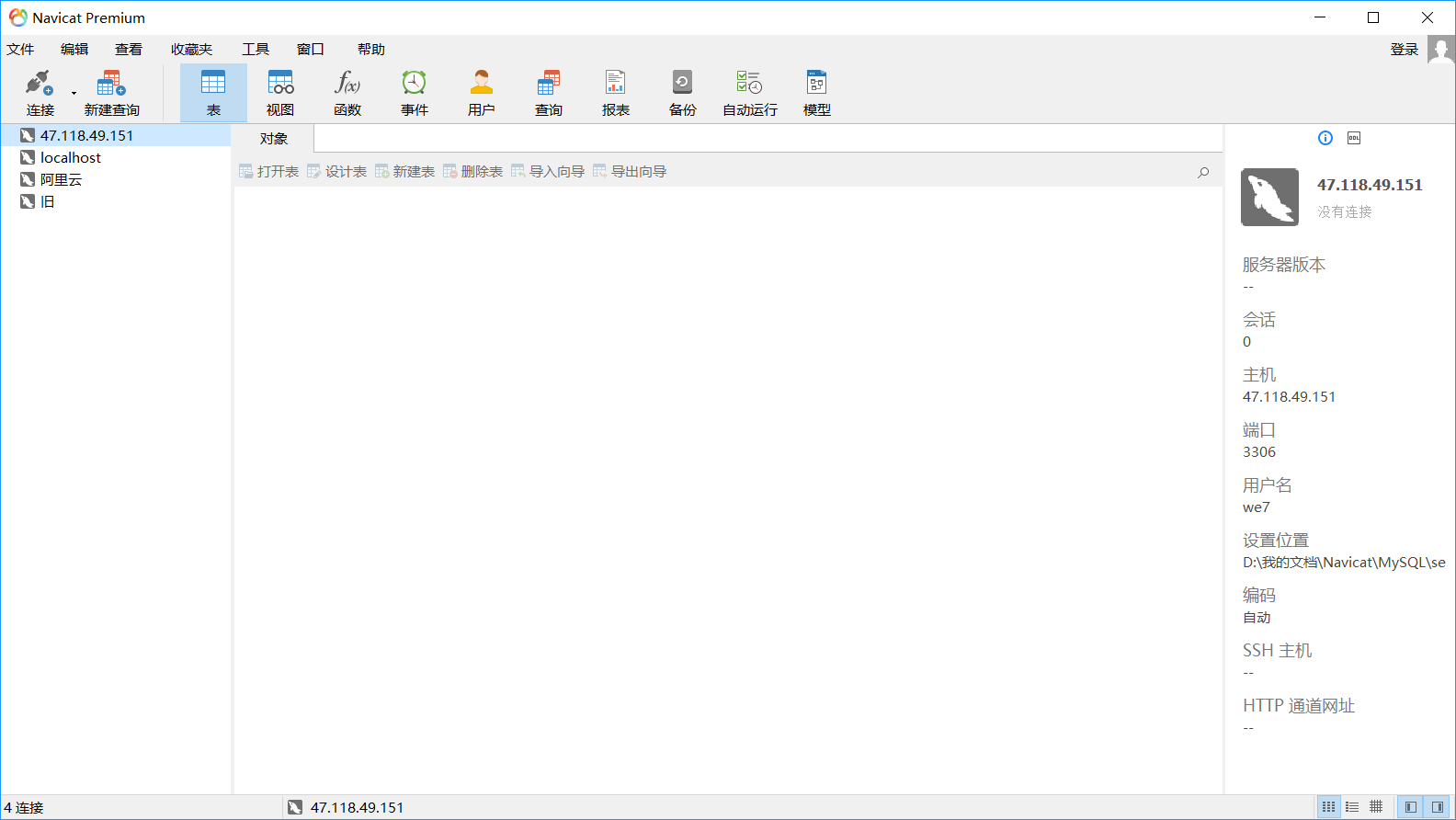The width and height of the screenshot is (1456, 820).
Task: Toggle the left navigation pane visibility
Action: [x=1410, y=807]
